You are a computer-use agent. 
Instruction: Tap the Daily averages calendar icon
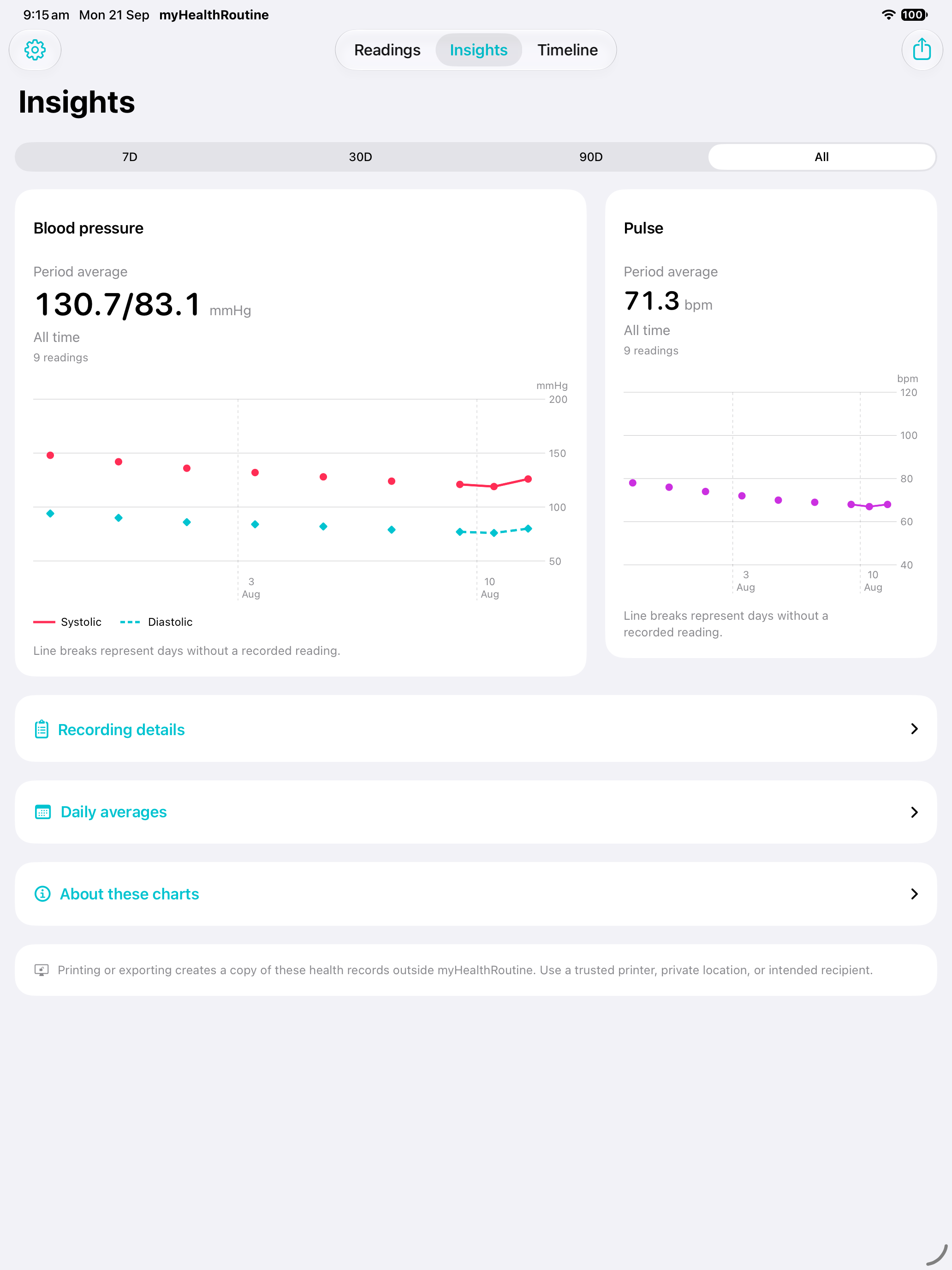point(43,812)
